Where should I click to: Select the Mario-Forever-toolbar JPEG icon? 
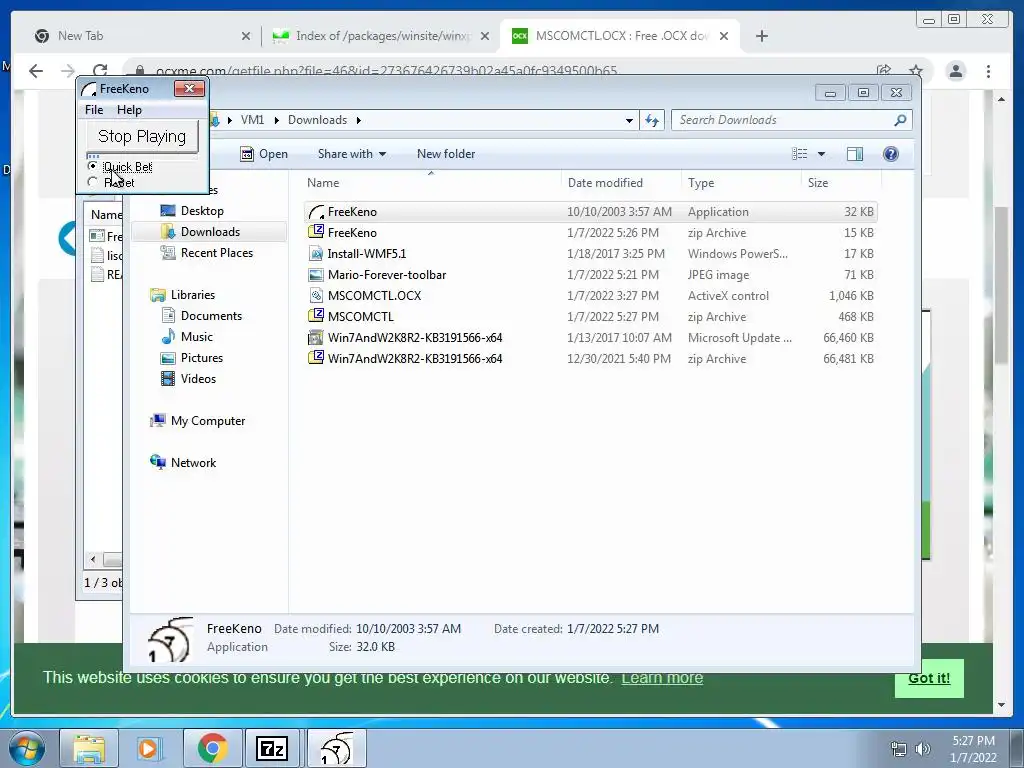click(316, 275)
